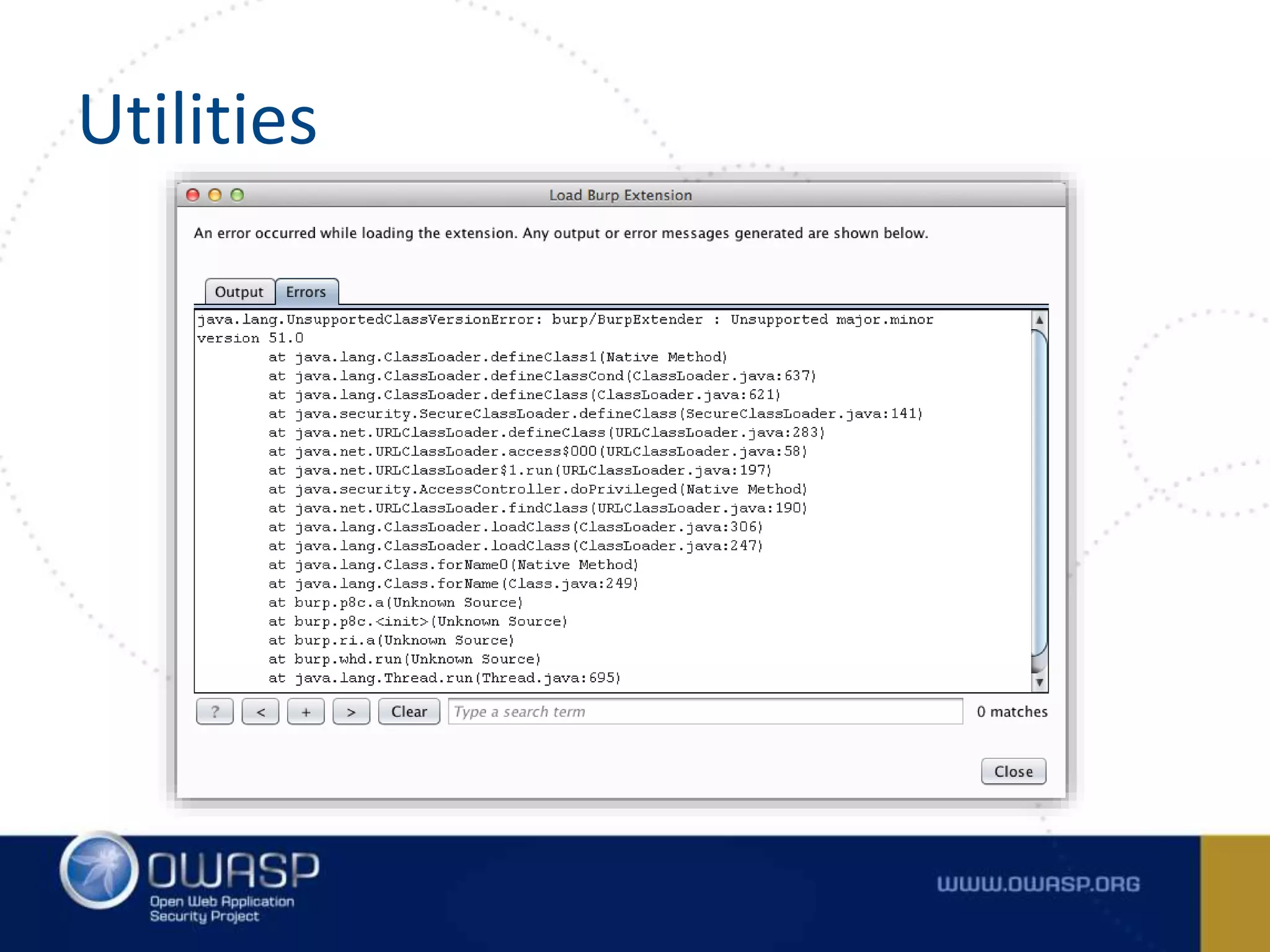This screenshot has height=952, width=1270.
Task: Select the defineClass(ClassLoader.java:621) line
Action: (525, 395)
